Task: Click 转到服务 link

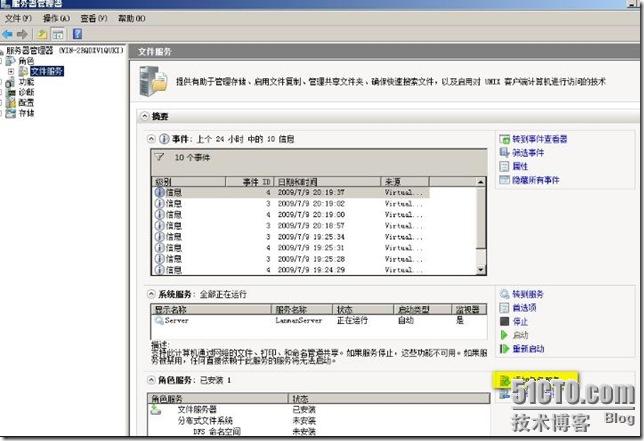Action: click(528, 294)
